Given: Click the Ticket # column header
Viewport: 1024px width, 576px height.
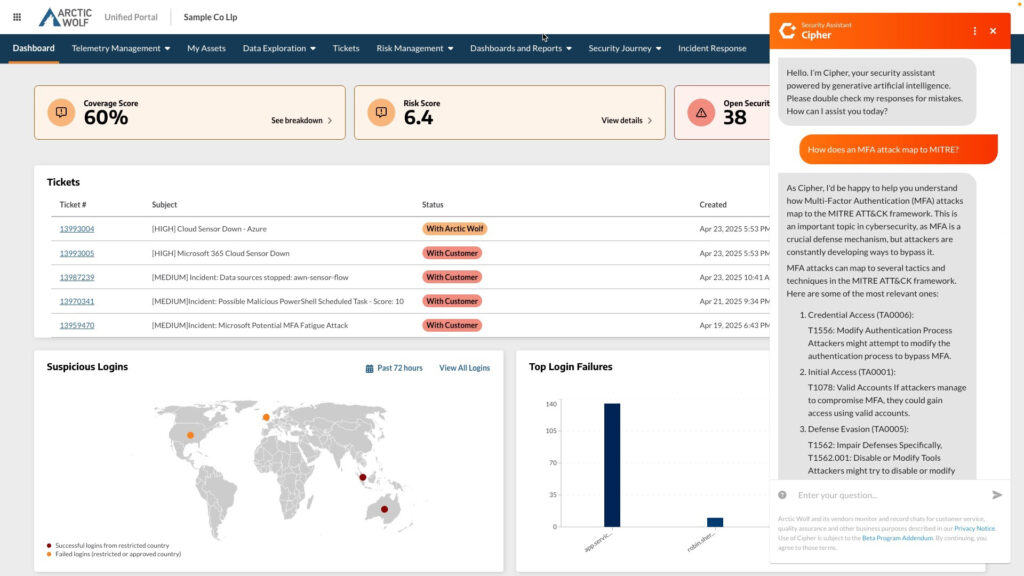Looking at the screenshot, I should pos(73,205).
